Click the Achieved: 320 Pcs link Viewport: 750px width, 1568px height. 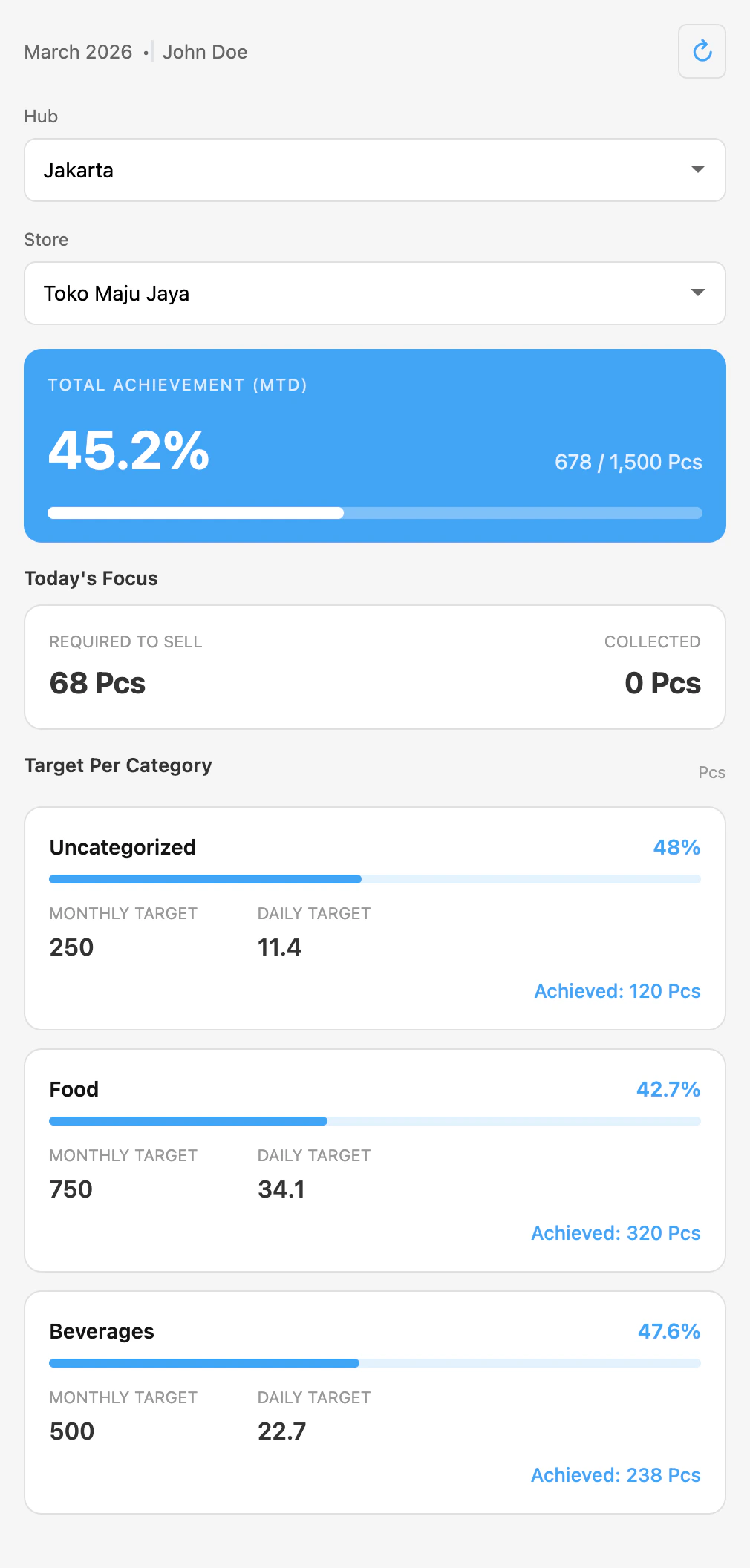615,1232
